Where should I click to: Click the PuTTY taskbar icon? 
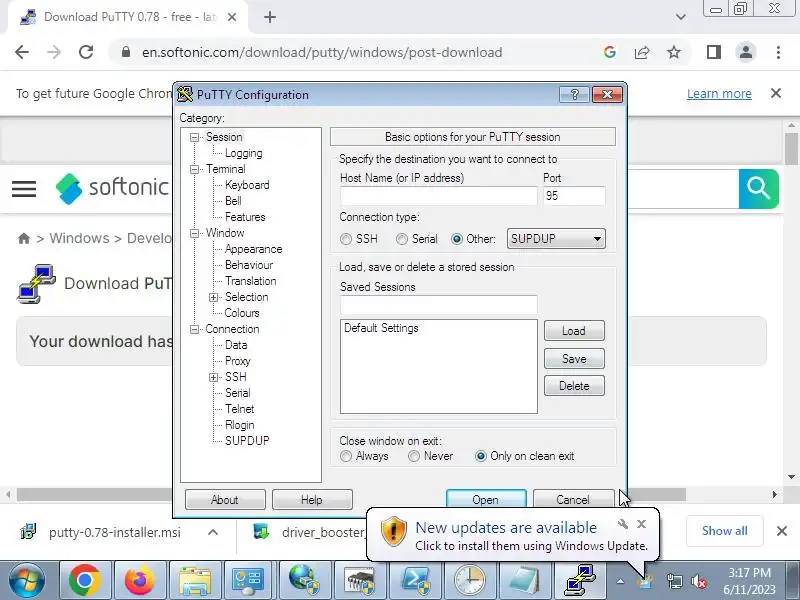(x=580, y=581)
